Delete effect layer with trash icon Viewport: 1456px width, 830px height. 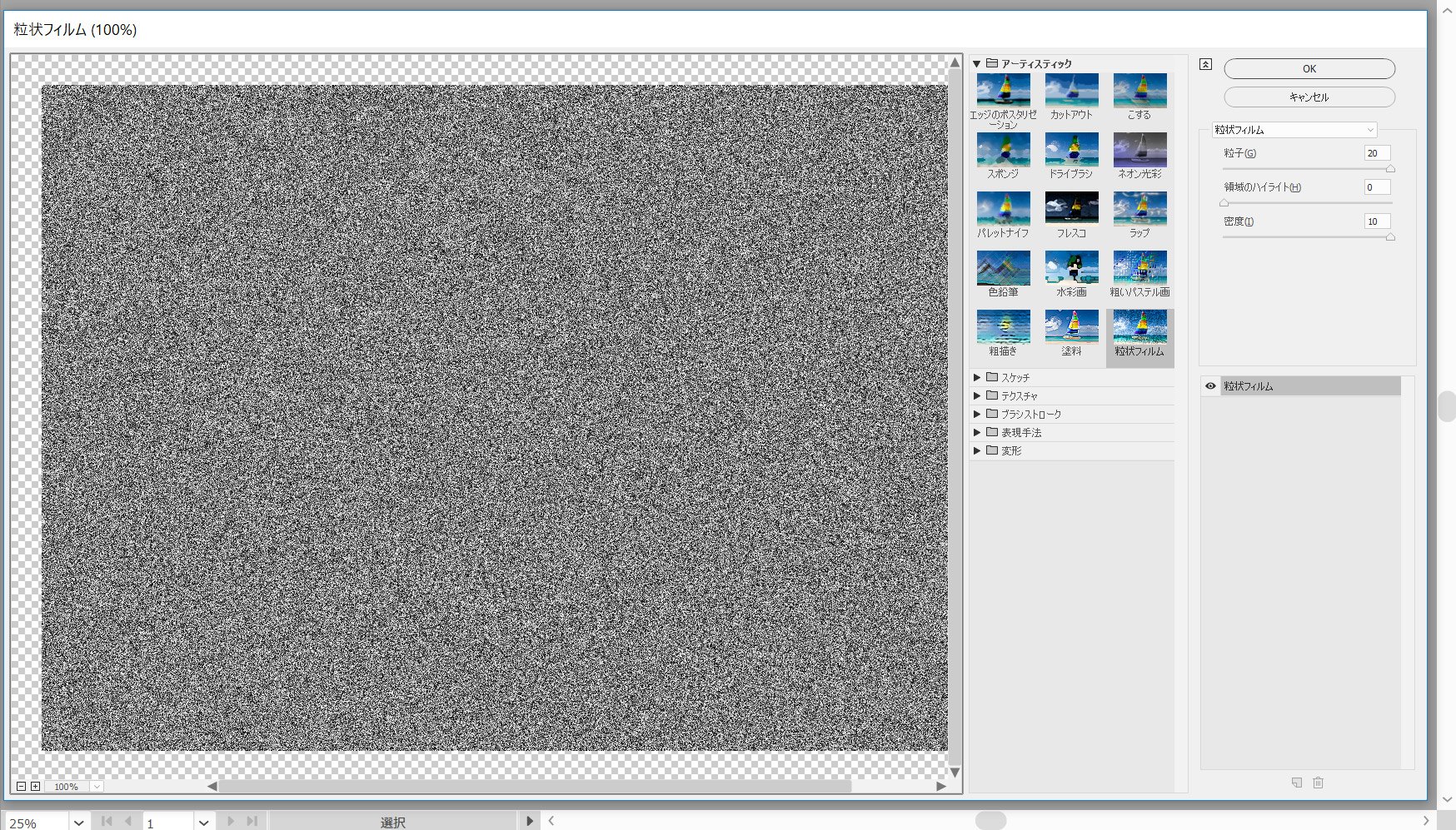click(1318, 783)
